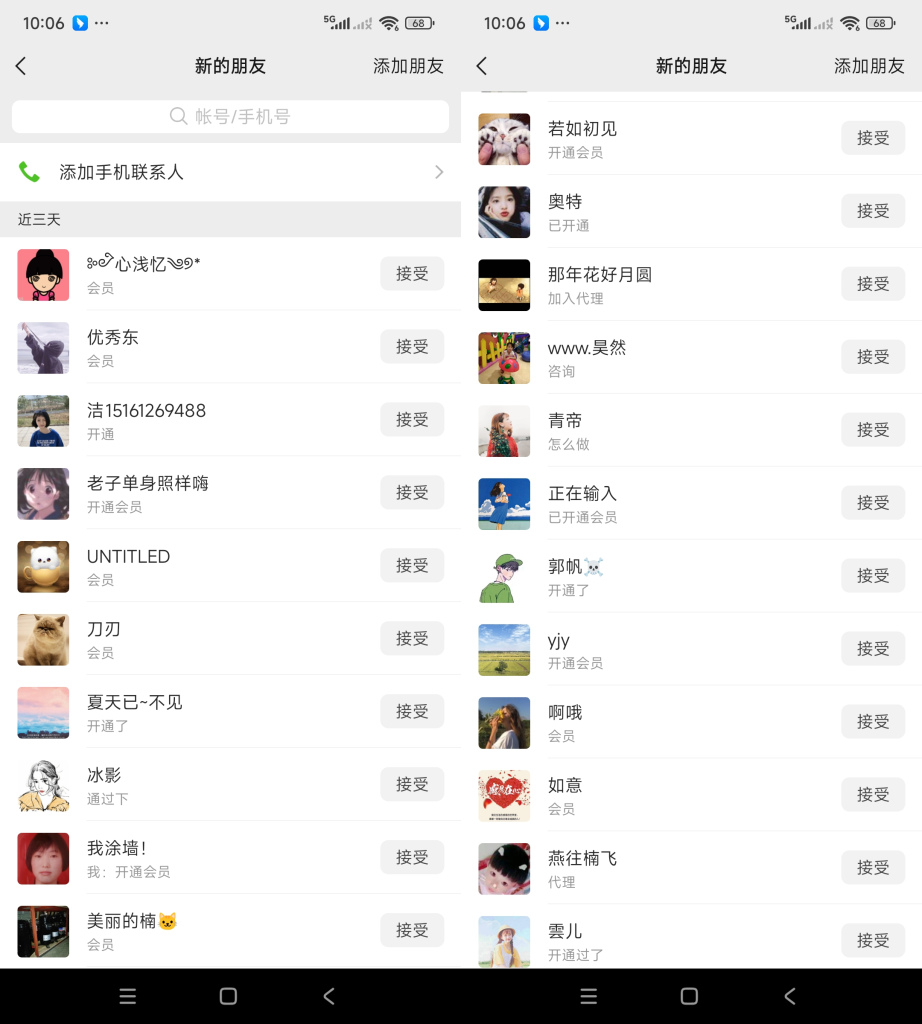Click the 帐号/手机号 search field
Viewport: 922px width, 1024px height.
pyautogui.click(x=230, y=117)
